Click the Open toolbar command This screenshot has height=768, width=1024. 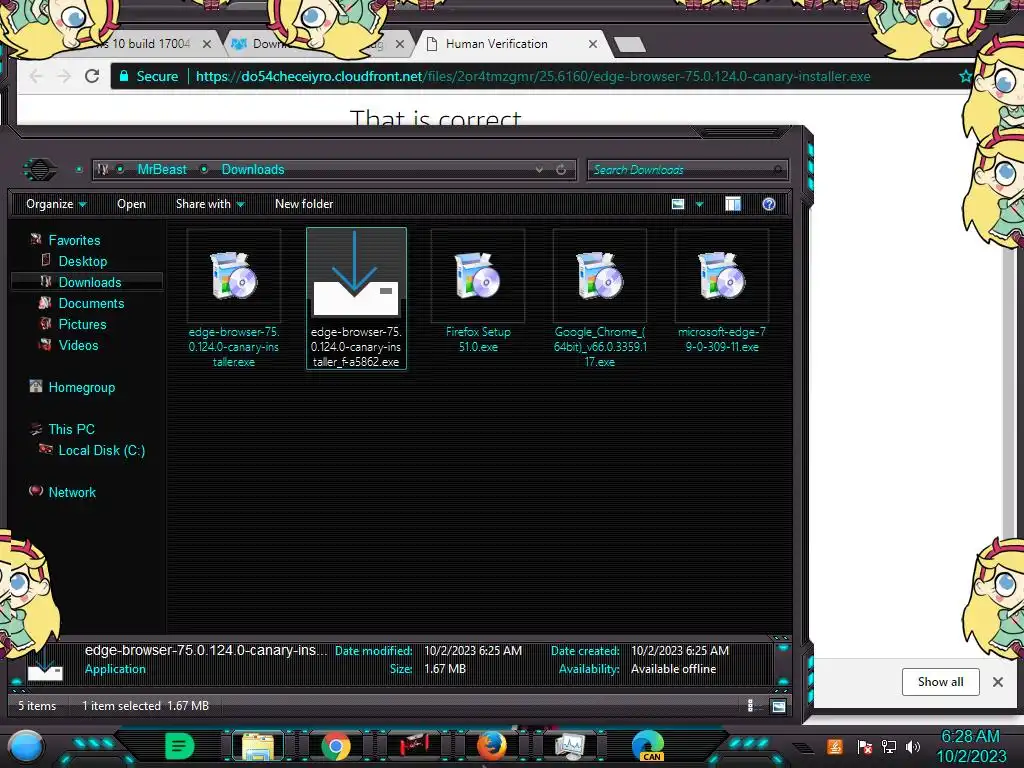click(x=131, y=204)
